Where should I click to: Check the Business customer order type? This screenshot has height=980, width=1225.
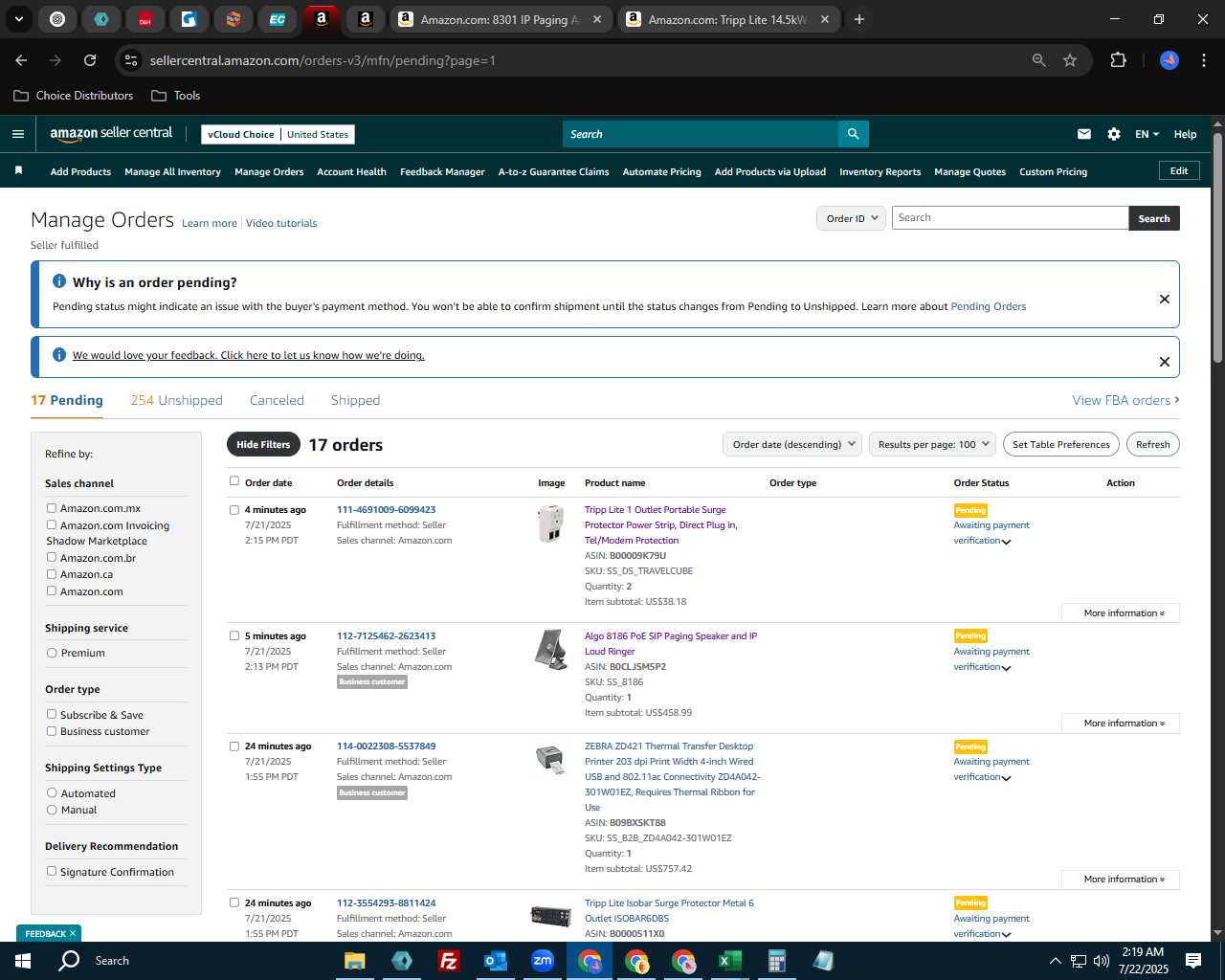(x=52, y=731)
